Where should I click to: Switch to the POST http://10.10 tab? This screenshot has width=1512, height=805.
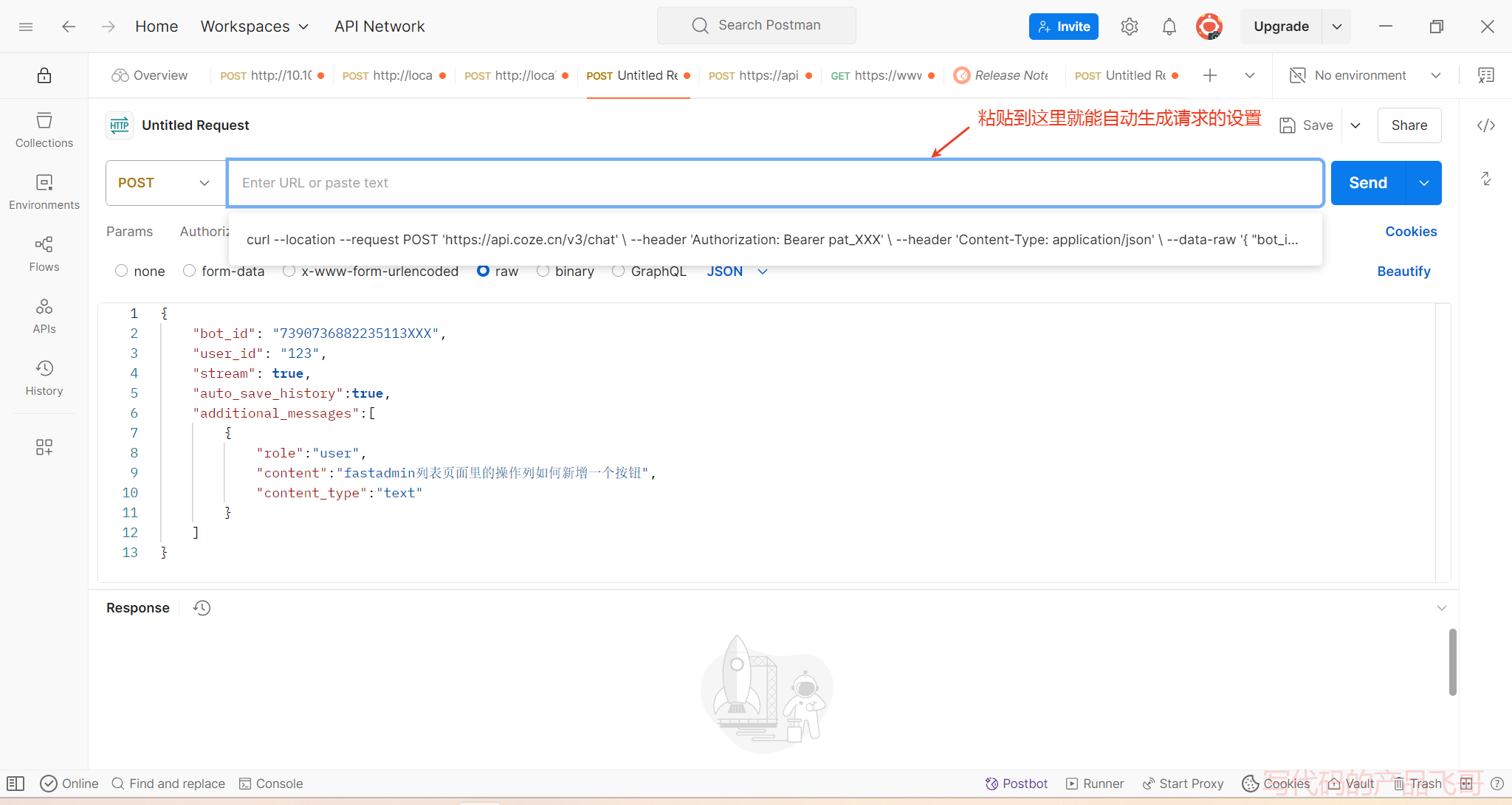tap(272, 75)
